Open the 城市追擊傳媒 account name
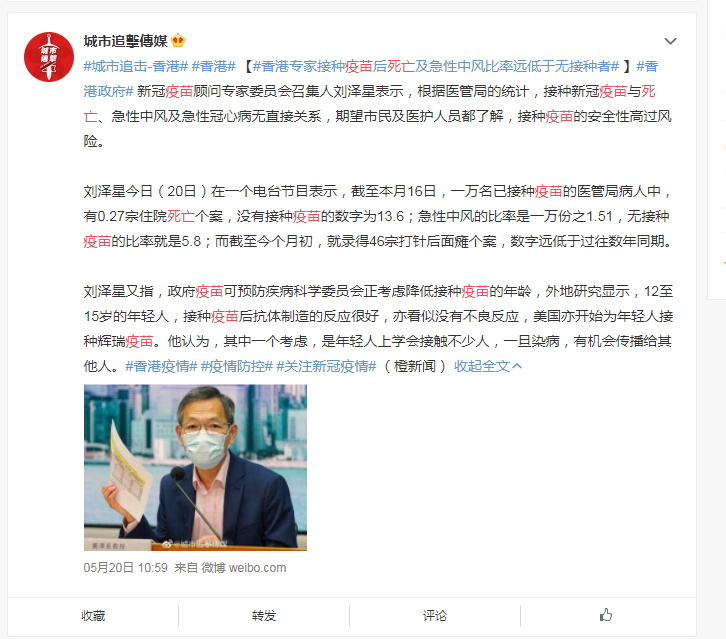The height and width of the screenshot is (639, 726). click(125, 41)
